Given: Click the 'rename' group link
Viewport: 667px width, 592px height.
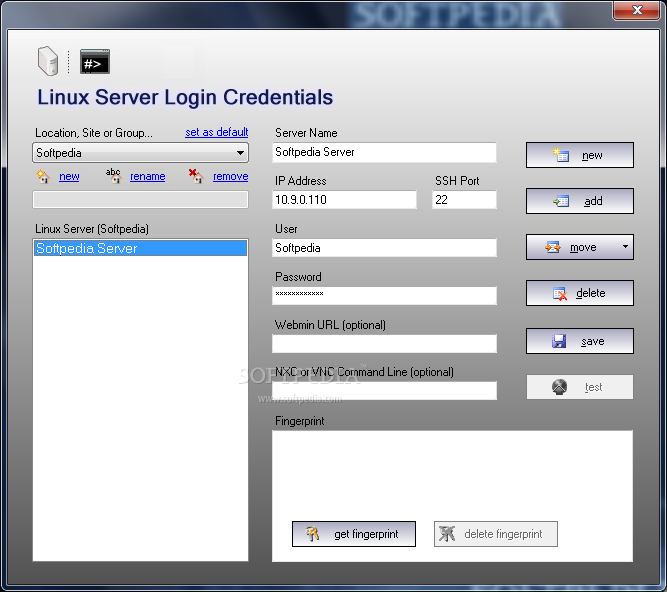Looking at the screenshot, I should 148,176.
